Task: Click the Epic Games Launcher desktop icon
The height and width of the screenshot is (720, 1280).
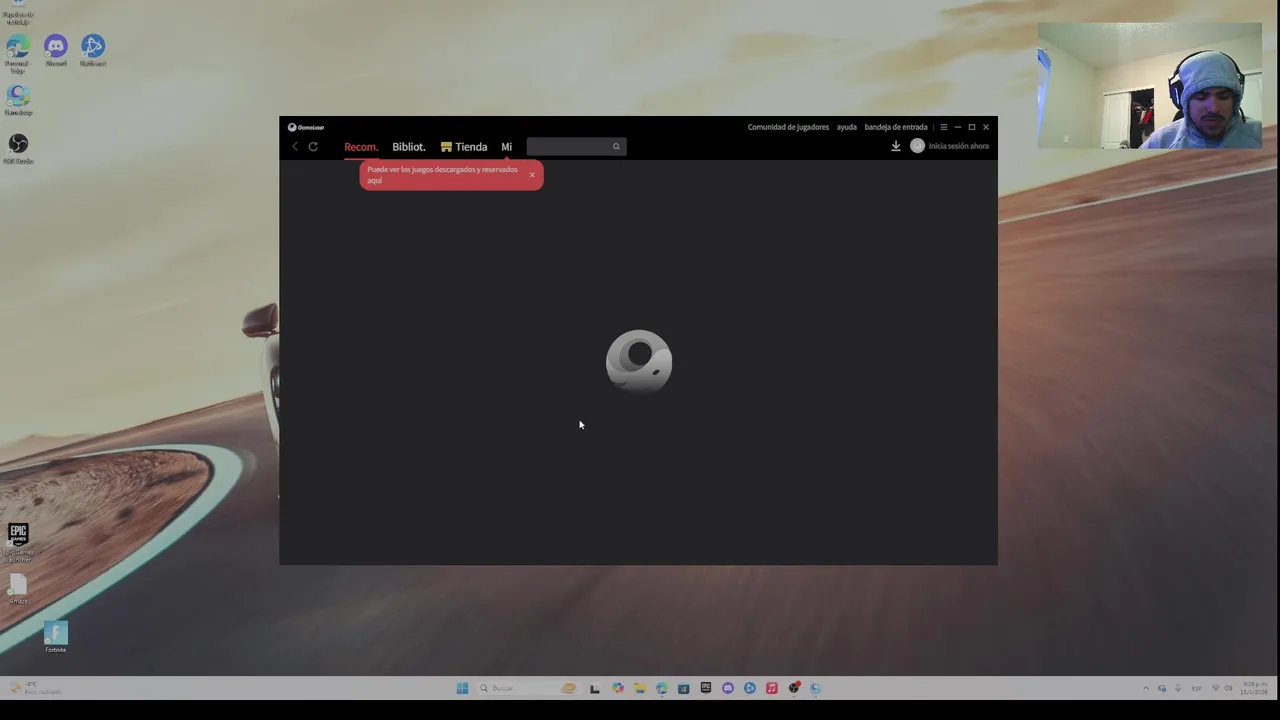Action: pyautogui.click(x=18, y=542)
